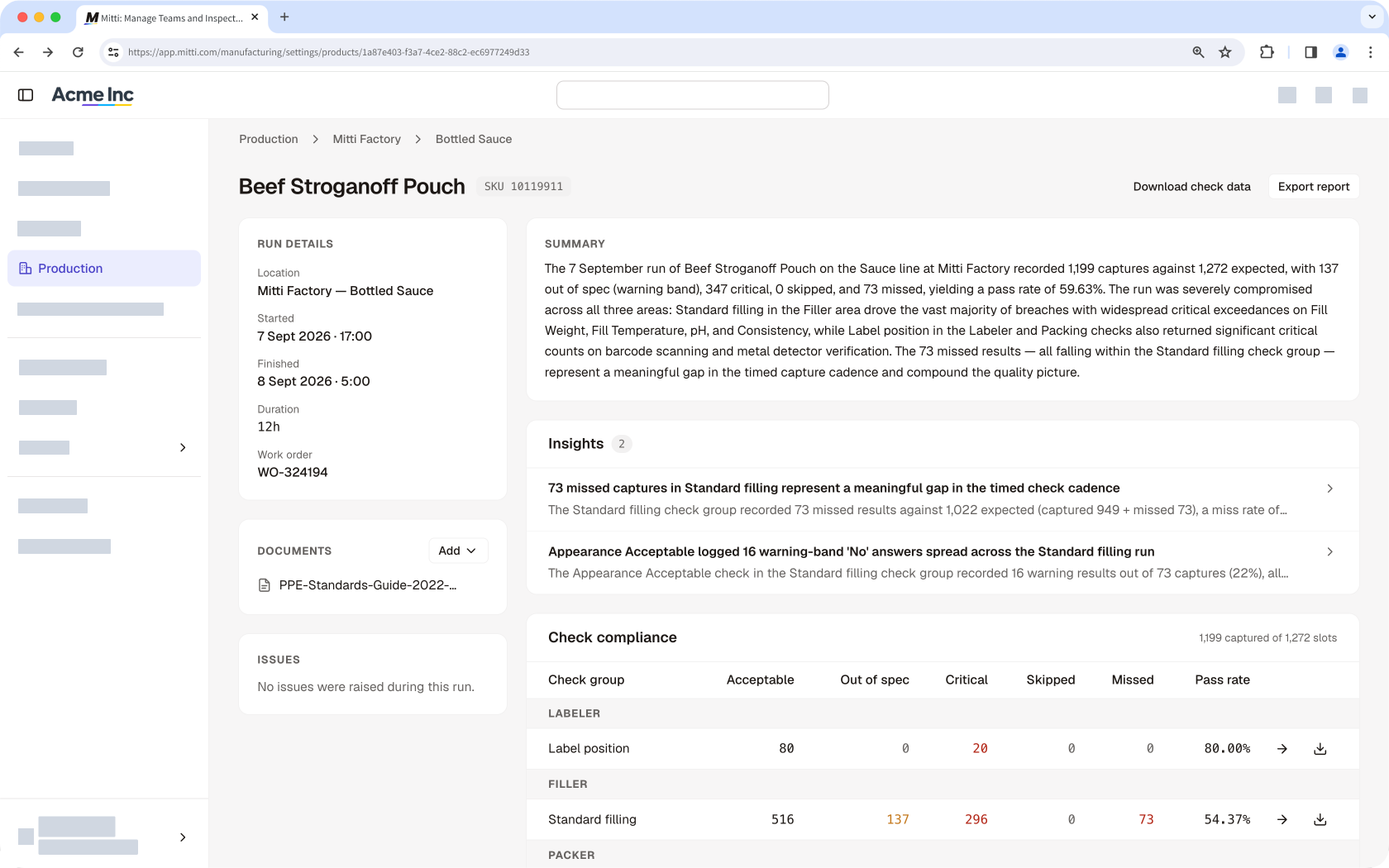Click the Export report button
This screenshot has height=868, width=1389.
click(1314, 187)
